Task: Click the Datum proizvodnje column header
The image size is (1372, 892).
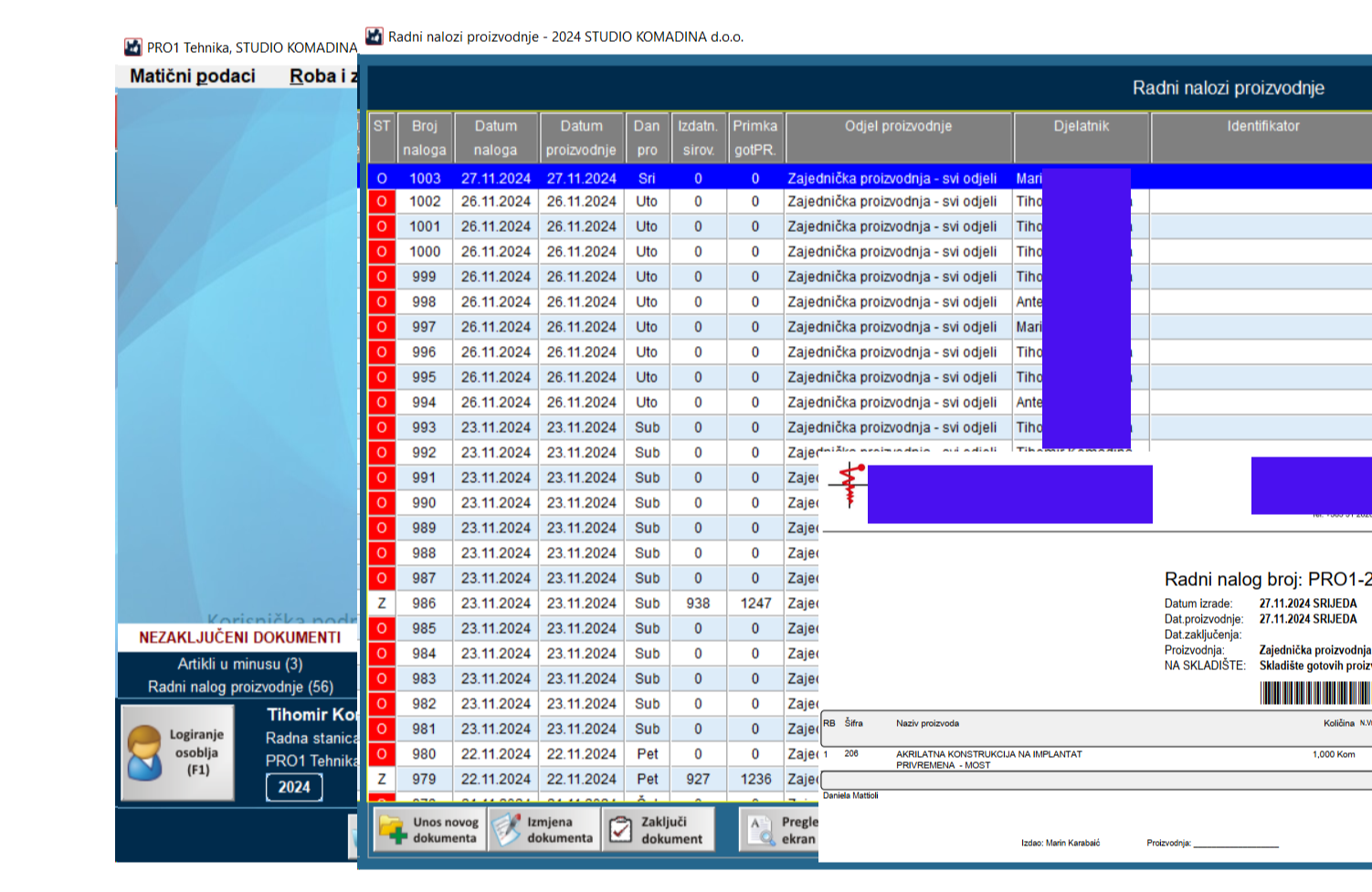Action: 581,138
